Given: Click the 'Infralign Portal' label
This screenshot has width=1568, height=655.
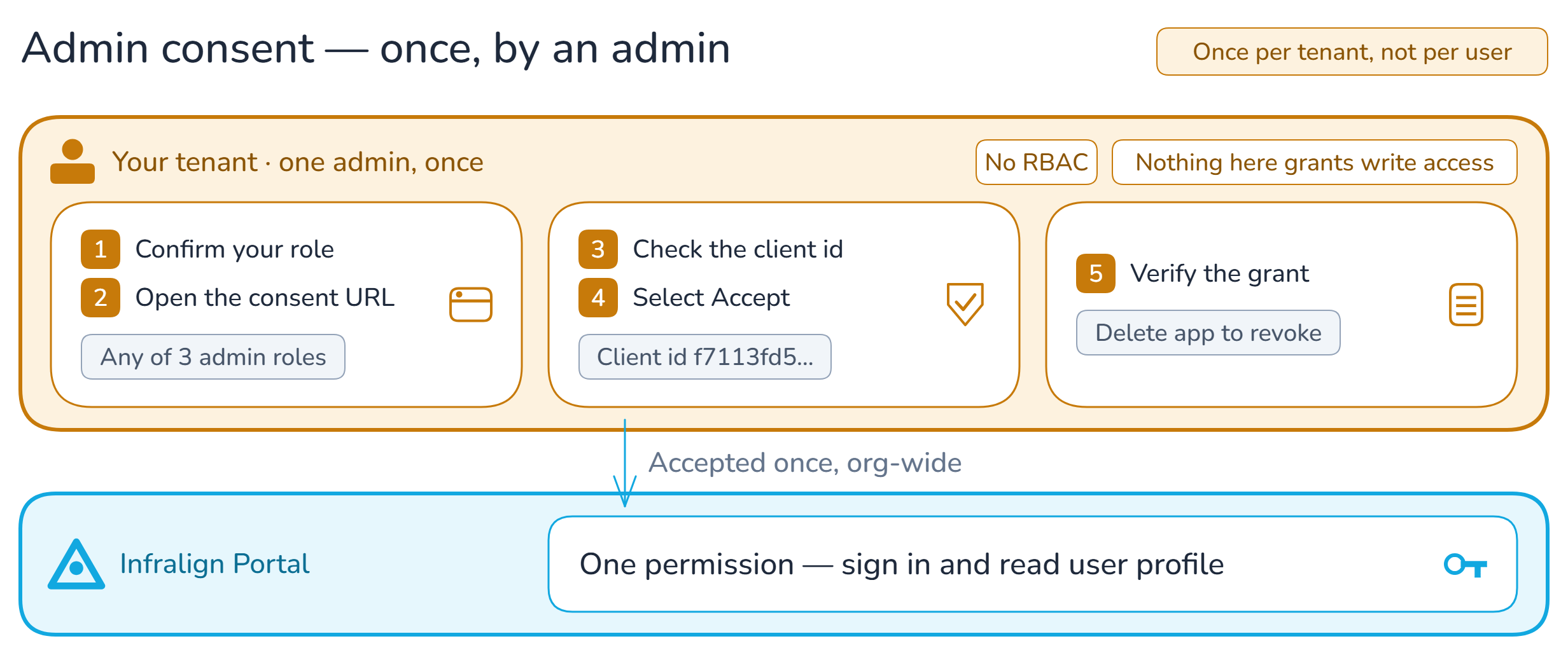Looking at the screenshot, I should (215, 564).
